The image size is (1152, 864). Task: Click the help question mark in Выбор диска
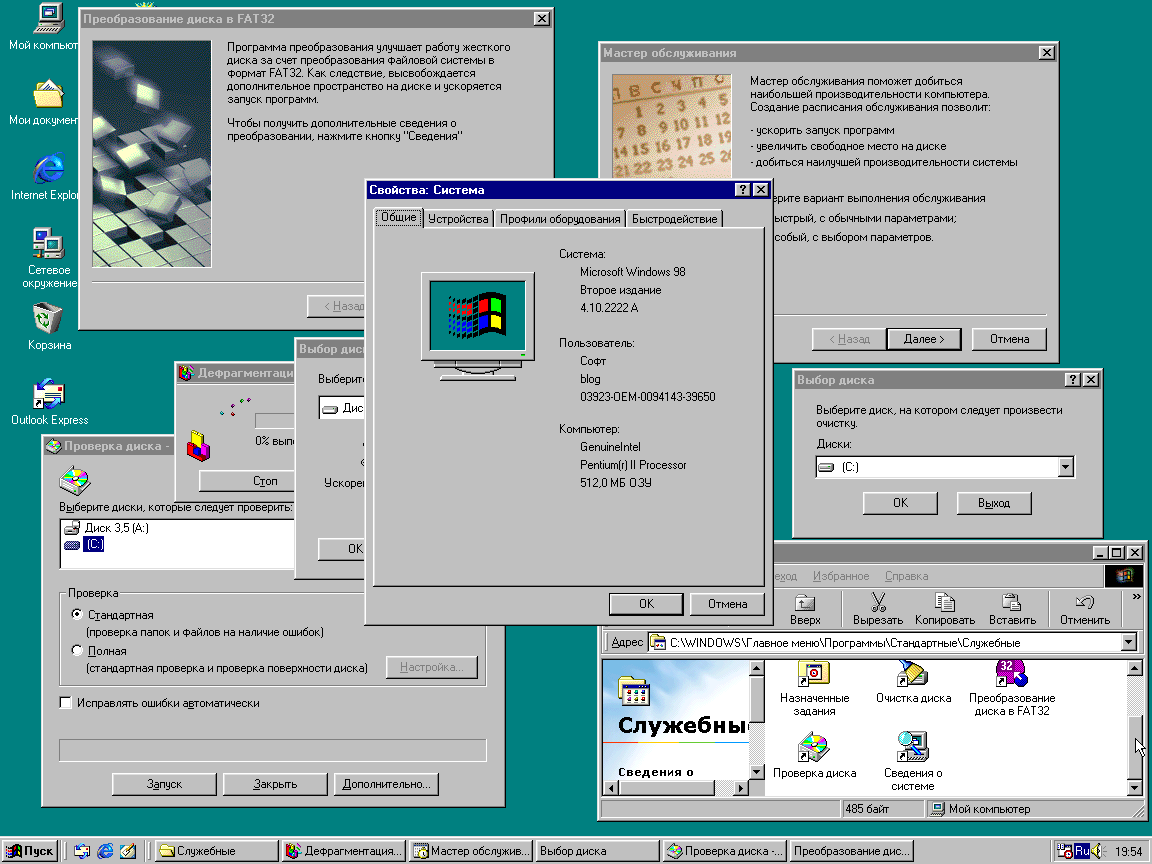1073,379
